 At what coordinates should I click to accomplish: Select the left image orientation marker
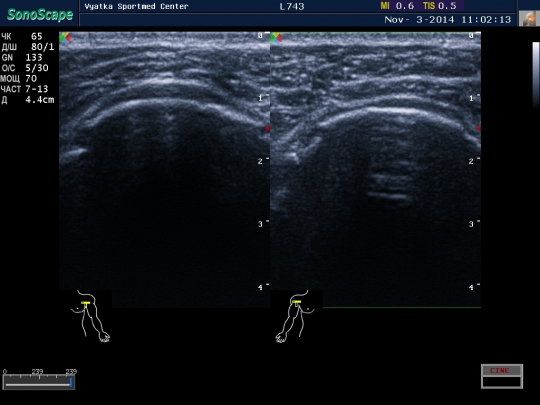[65, 38]
